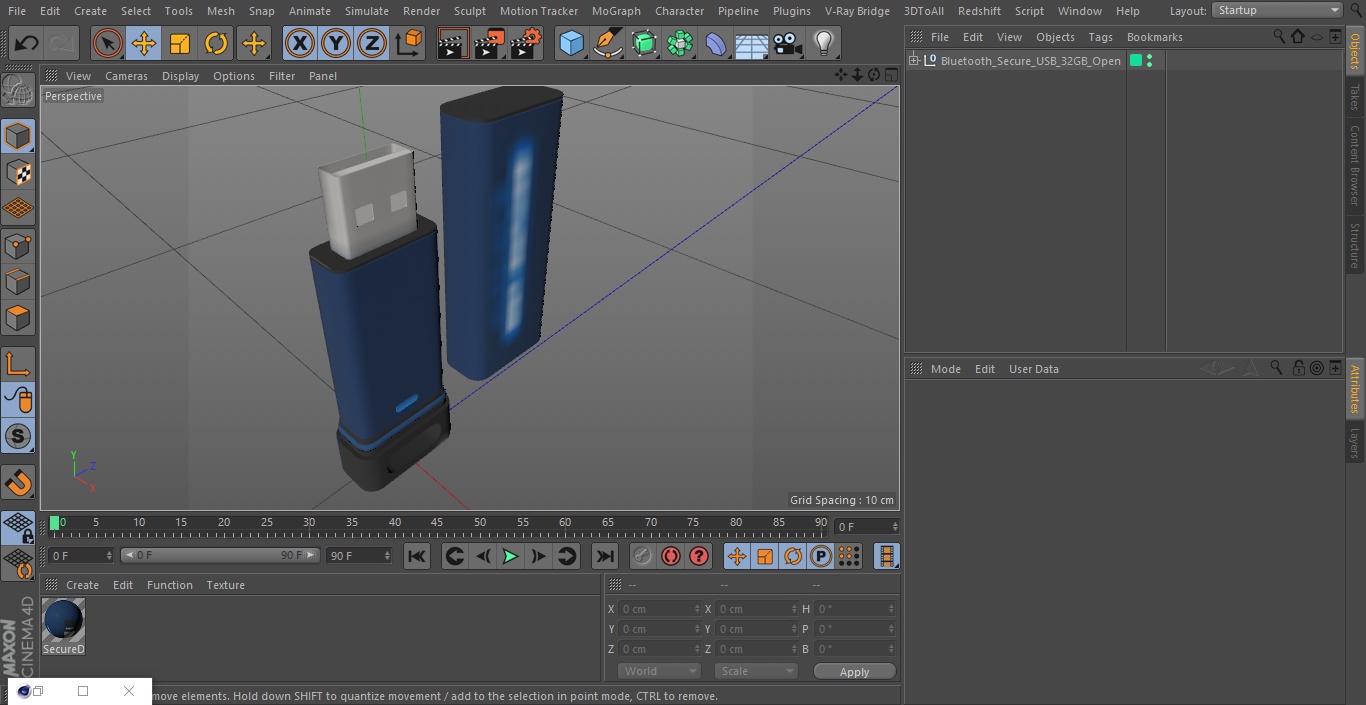Viewport: 1366px width, 705px height.
Task: Switch to Edges mode
Action: (x=18, y=281)
